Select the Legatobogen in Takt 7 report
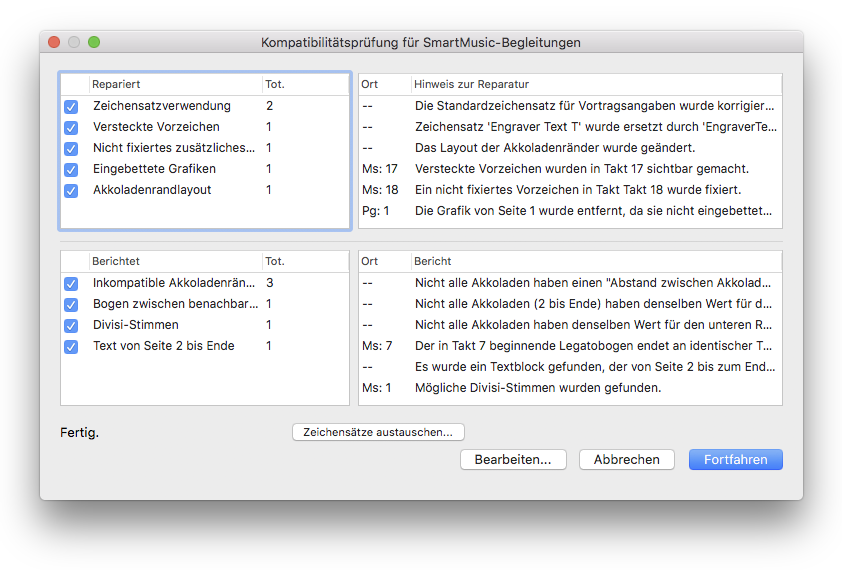Image resolution: width=842 pixels, height=570 pixels. click(x=593, y=346)
